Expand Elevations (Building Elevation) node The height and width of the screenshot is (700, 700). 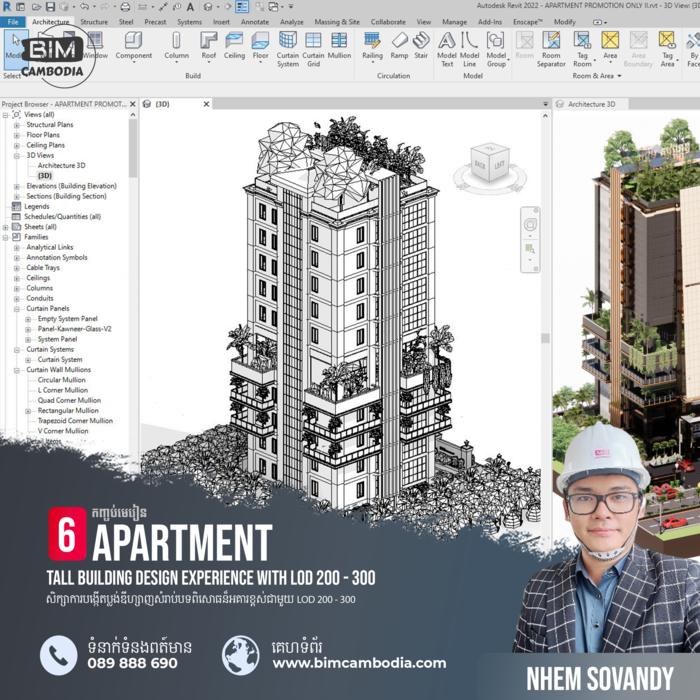click(x=17, y=186)
